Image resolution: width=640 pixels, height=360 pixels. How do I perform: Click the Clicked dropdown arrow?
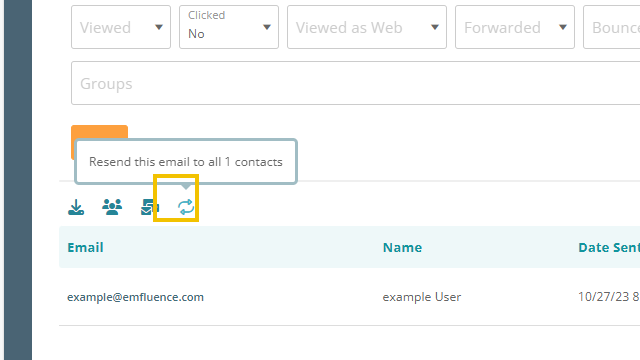[267, 27]
